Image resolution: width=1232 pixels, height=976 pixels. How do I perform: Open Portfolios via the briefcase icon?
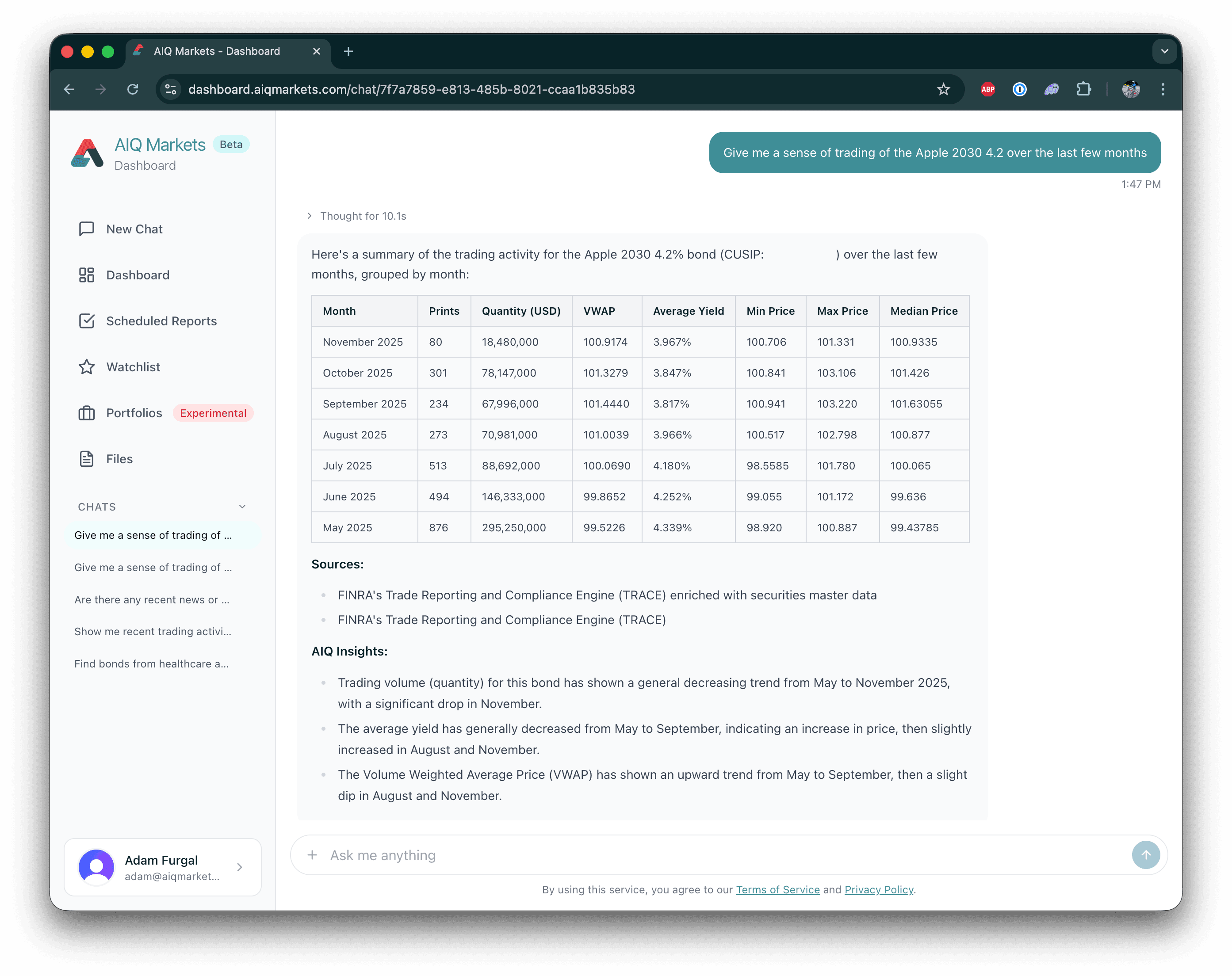[x=86, y=413]
